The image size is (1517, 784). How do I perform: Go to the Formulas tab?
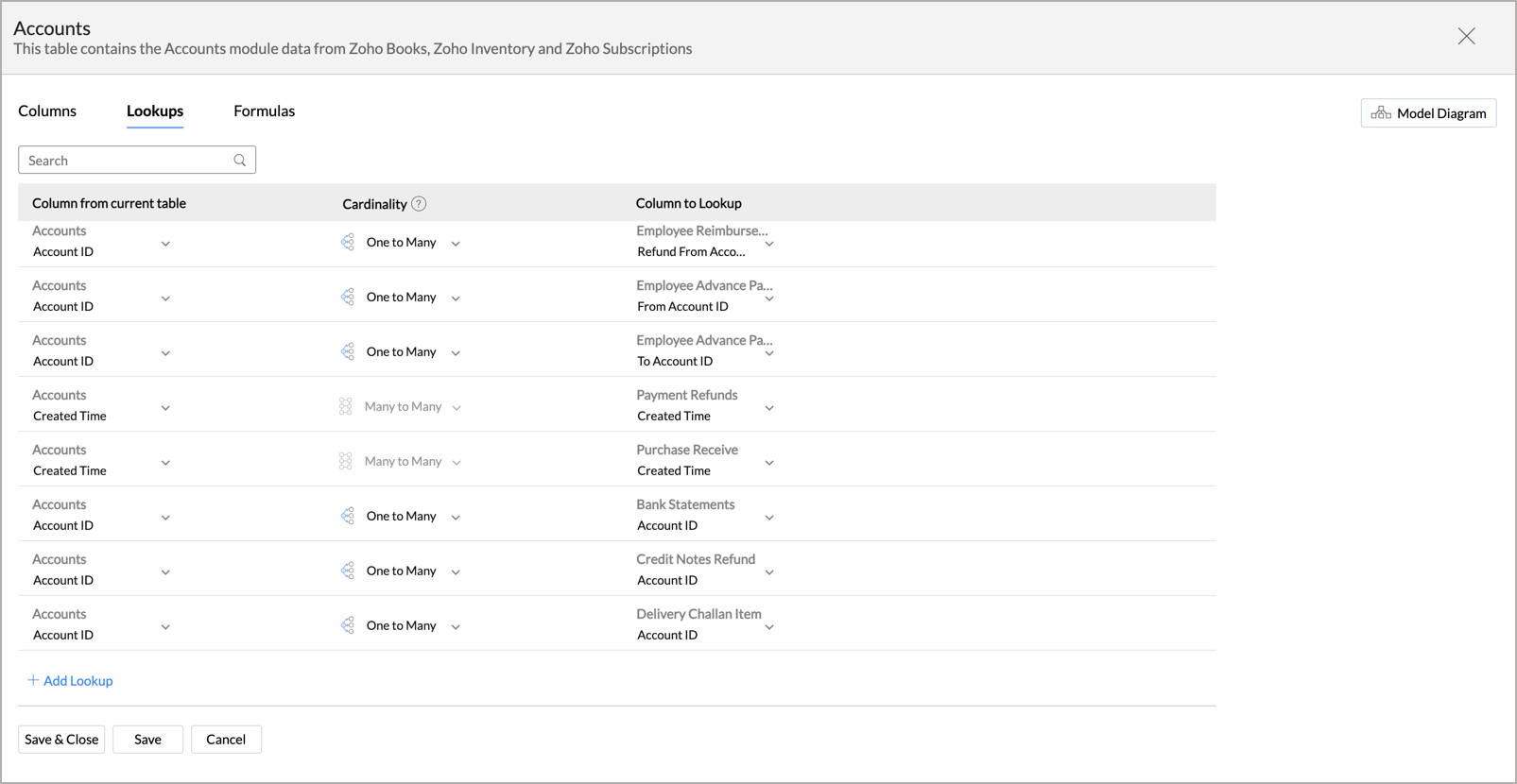click(265, 111)
